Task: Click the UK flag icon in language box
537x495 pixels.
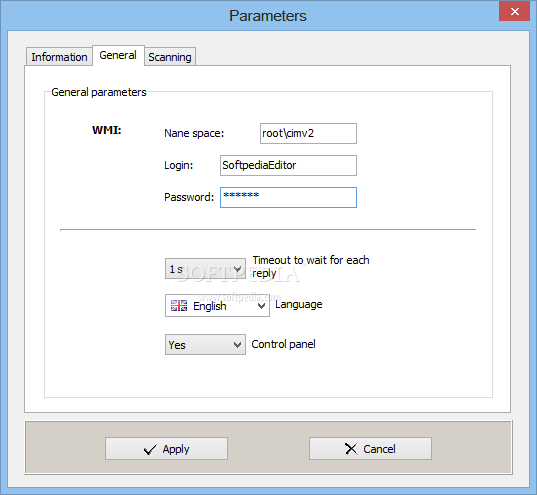Action: coord(179,306)
